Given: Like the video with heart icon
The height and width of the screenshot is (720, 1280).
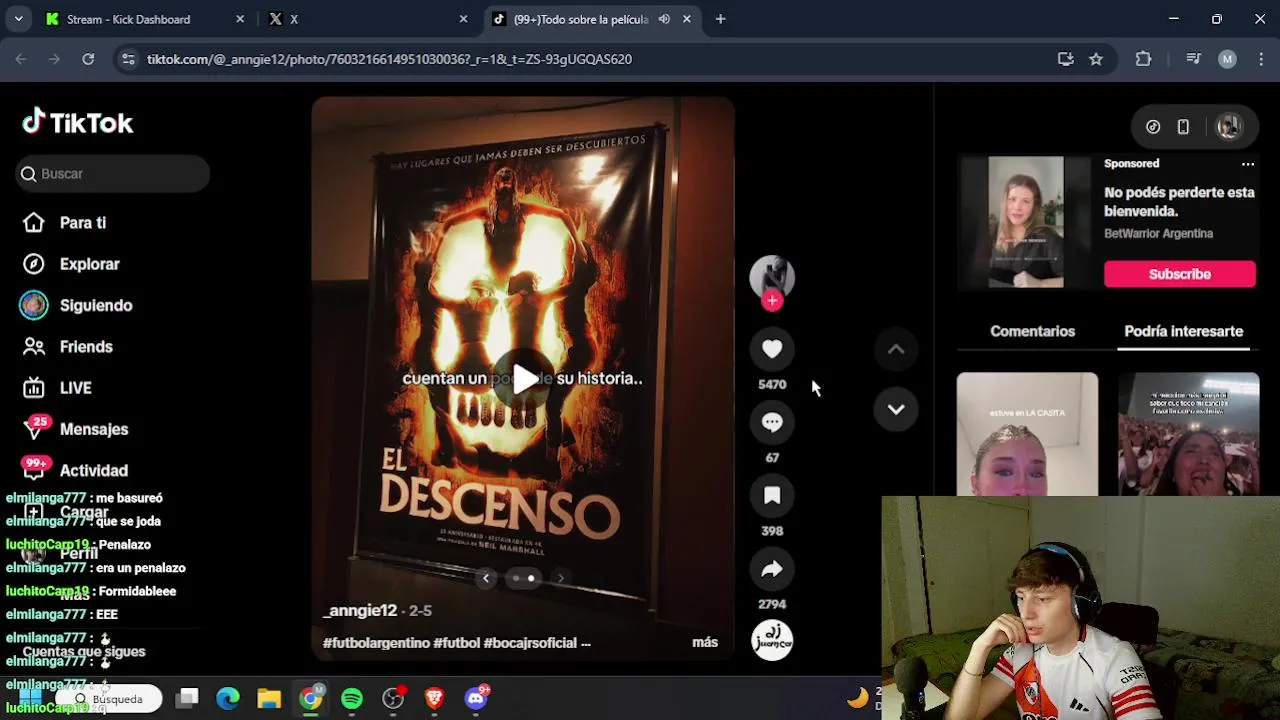Looking at the screenshot, I should (772, 349).
